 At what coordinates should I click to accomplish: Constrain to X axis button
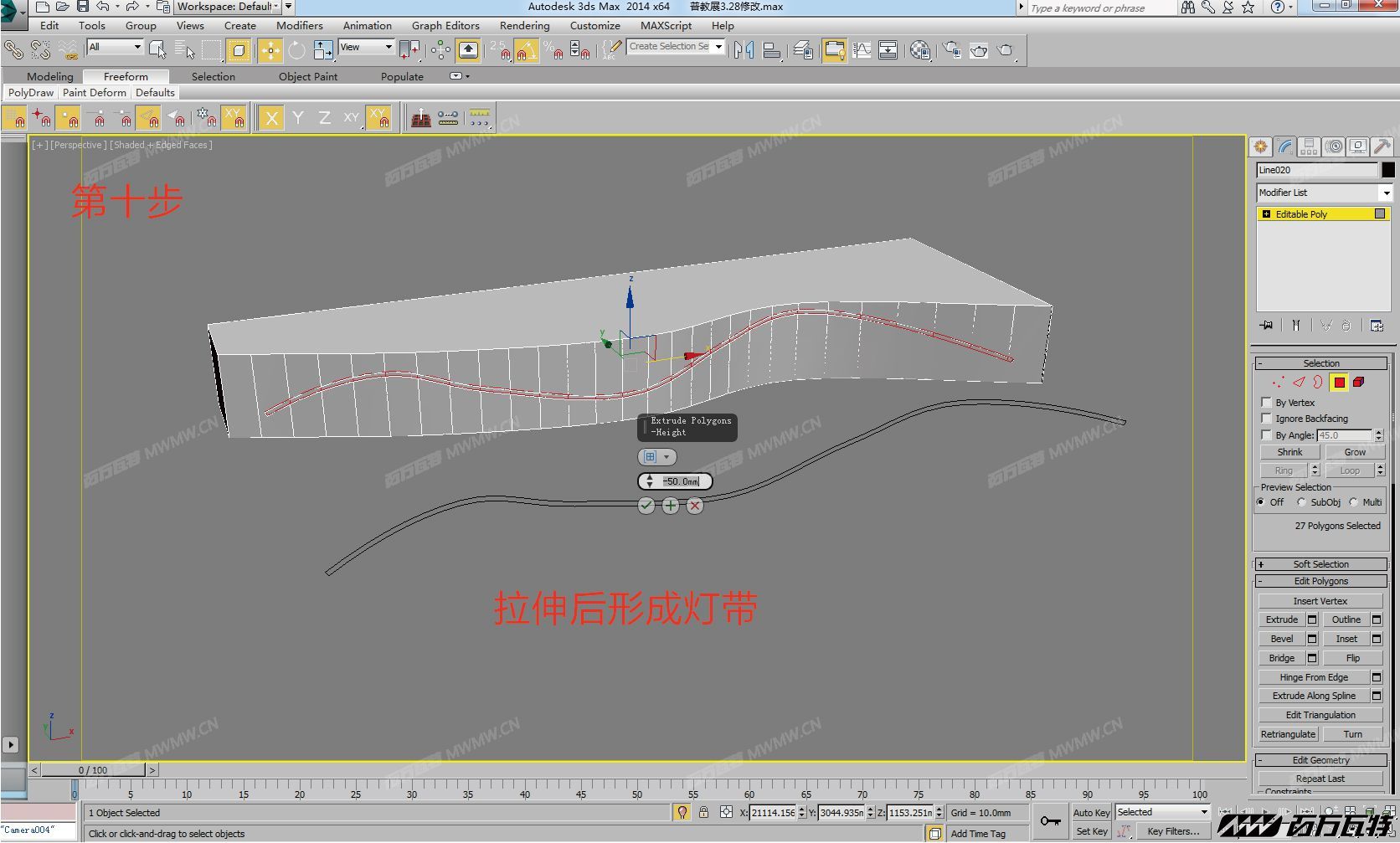271,118
